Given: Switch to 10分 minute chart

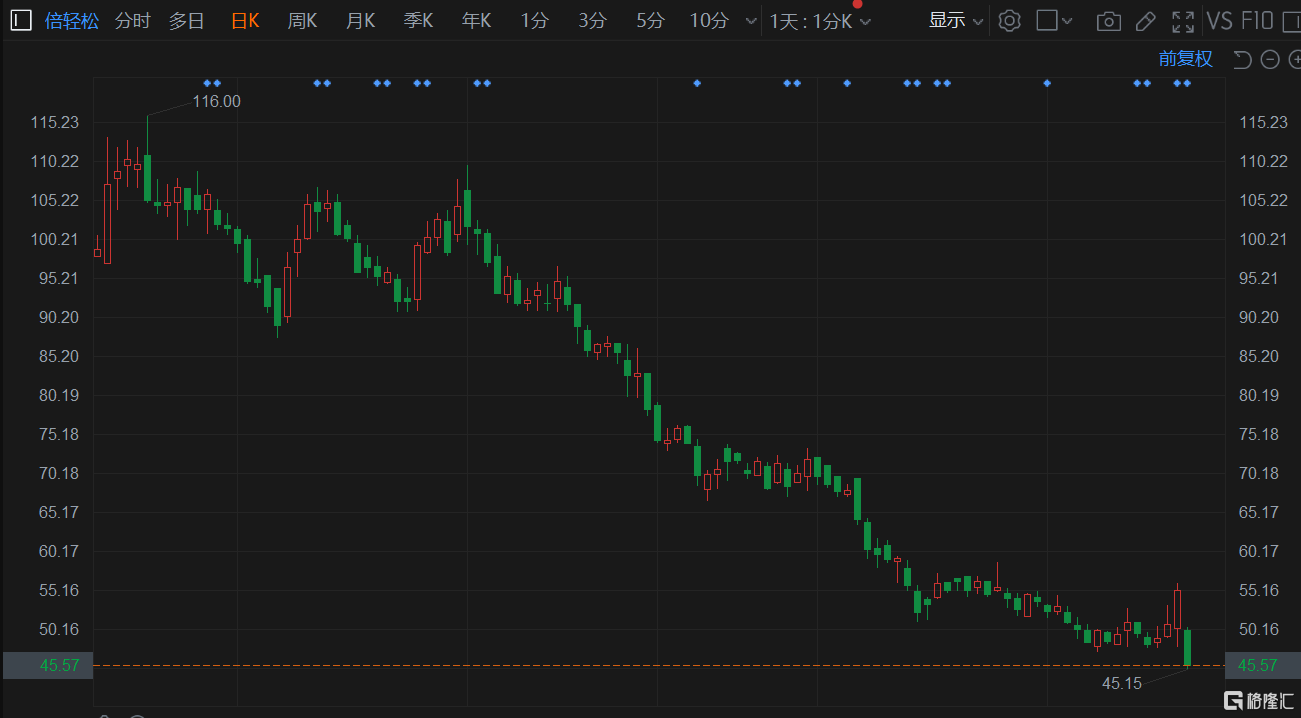Looking at the screenshot, I should tap(709, 20).
